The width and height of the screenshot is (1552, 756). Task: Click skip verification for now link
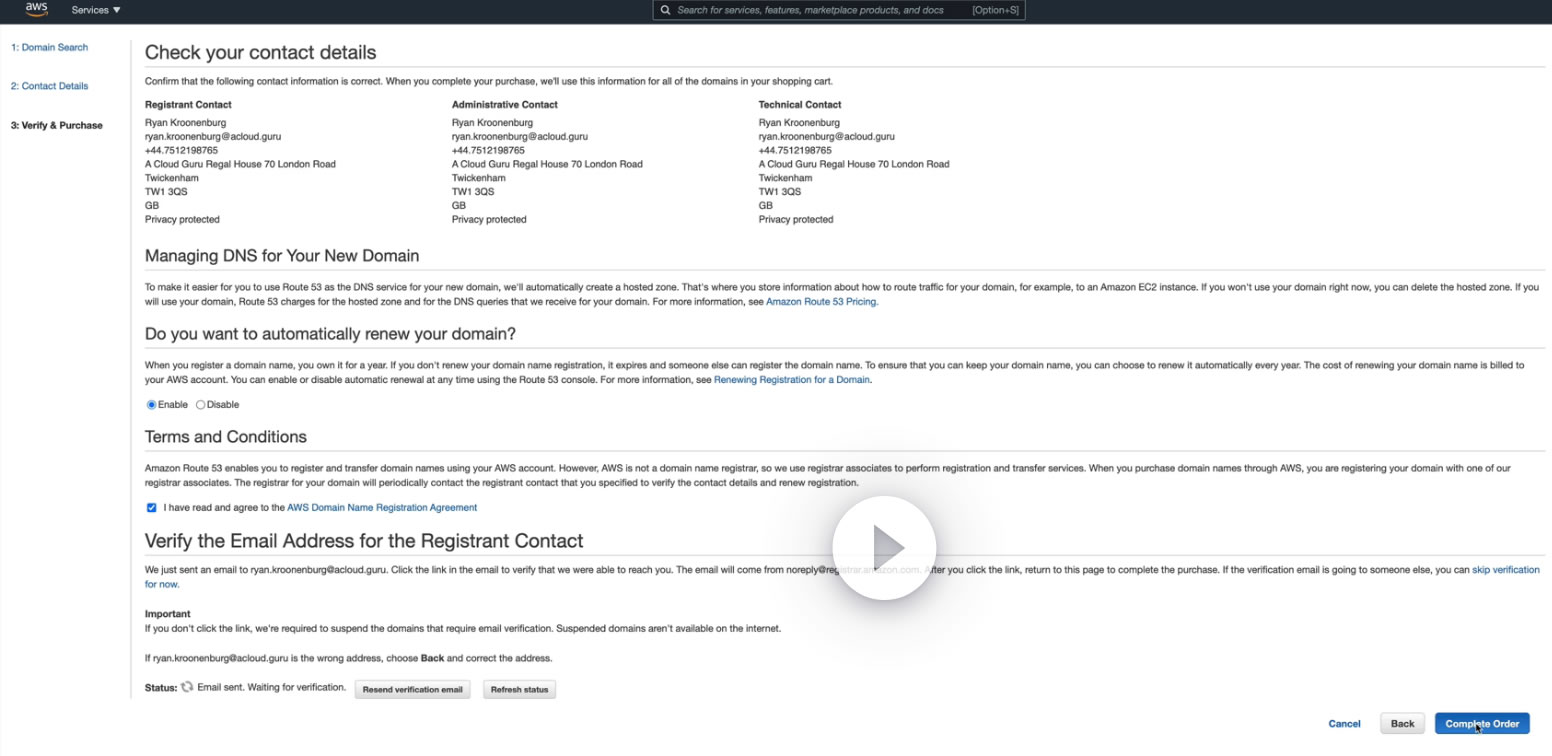tap(1506, 570)
